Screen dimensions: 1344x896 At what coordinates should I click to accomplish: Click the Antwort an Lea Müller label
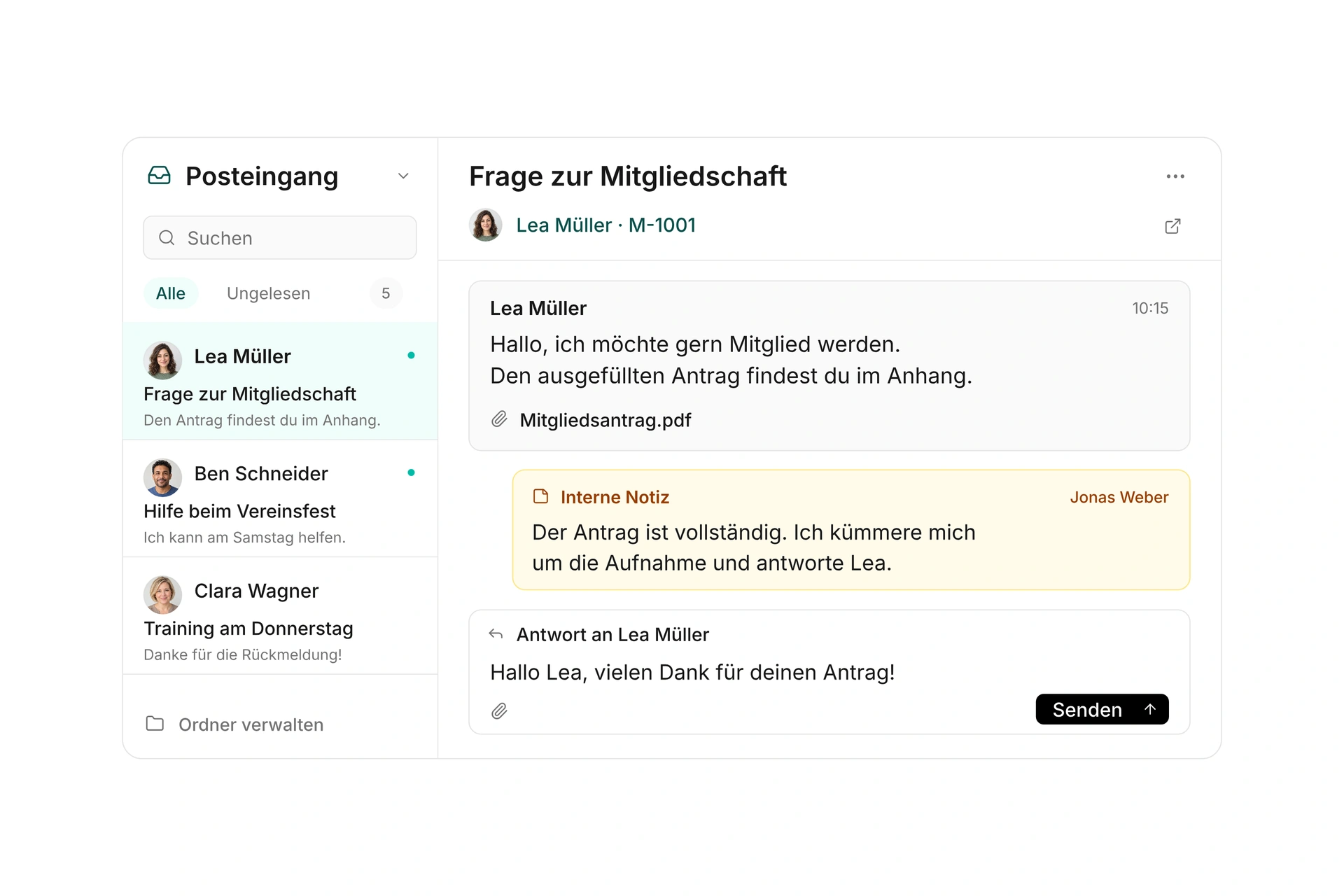pos(612,635)
